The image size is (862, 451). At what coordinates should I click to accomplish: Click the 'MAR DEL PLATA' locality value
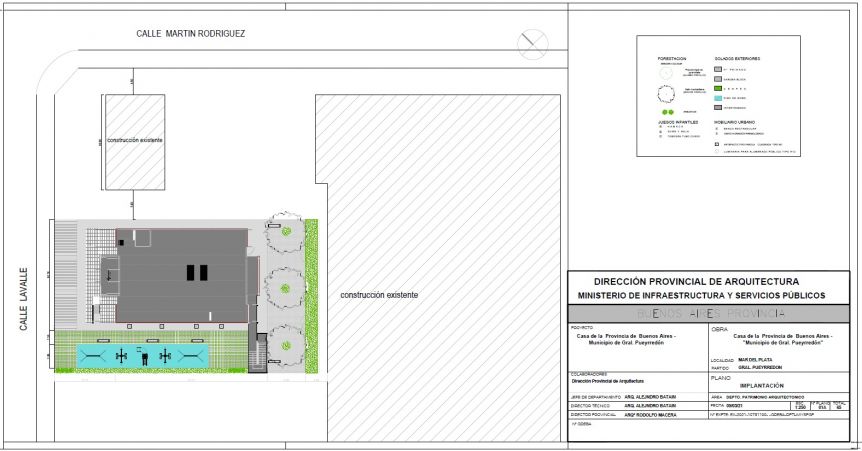pos(755,360)
